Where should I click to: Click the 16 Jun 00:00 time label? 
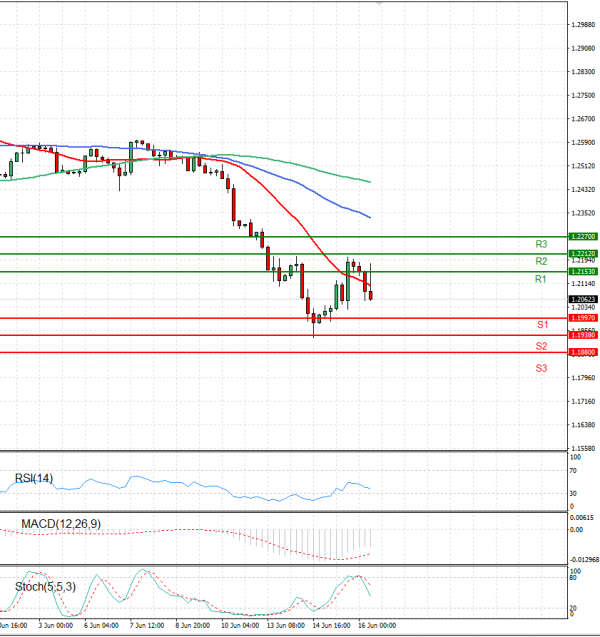coord(377,625)
